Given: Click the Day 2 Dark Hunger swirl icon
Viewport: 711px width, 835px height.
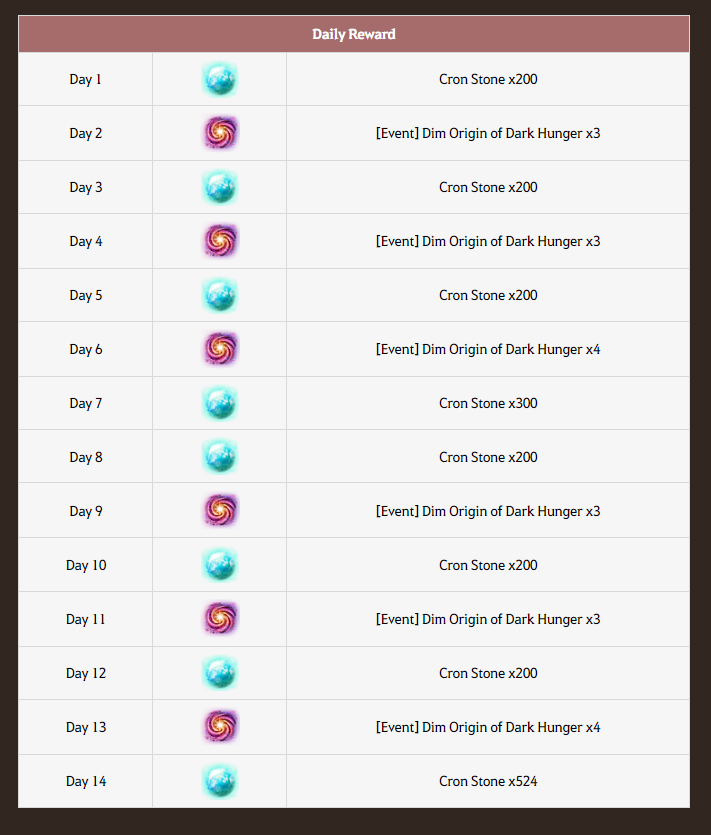Looking at the screenshot, I should click(x=219, y=133).
